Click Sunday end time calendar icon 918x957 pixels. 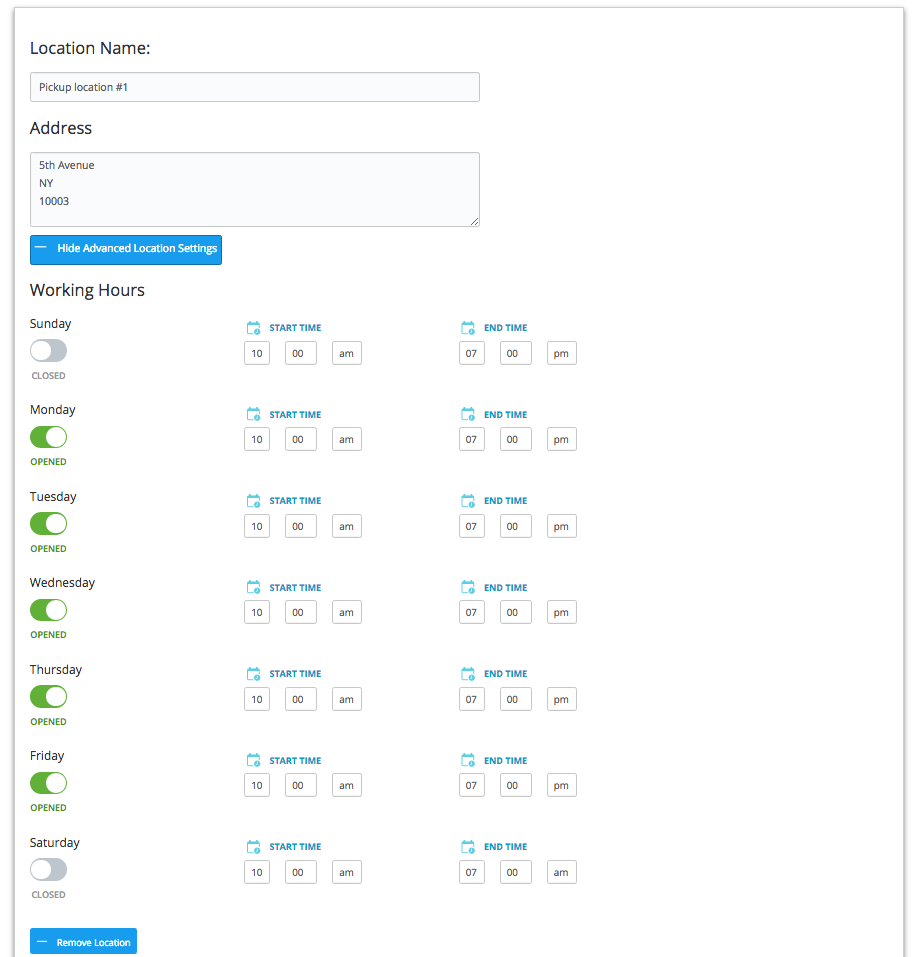point(468,328)
